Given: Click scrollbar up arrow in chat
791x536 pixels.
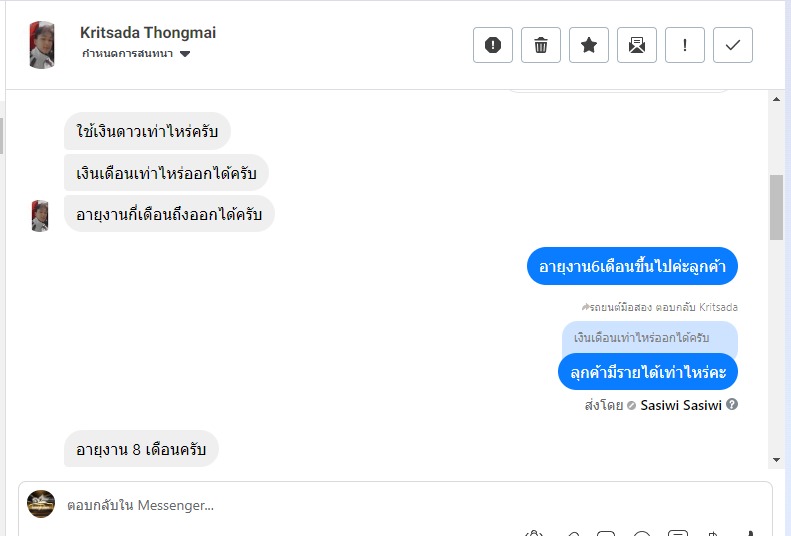Looking at the screenshot, I should pyautogui.click(x=776, y=99).
